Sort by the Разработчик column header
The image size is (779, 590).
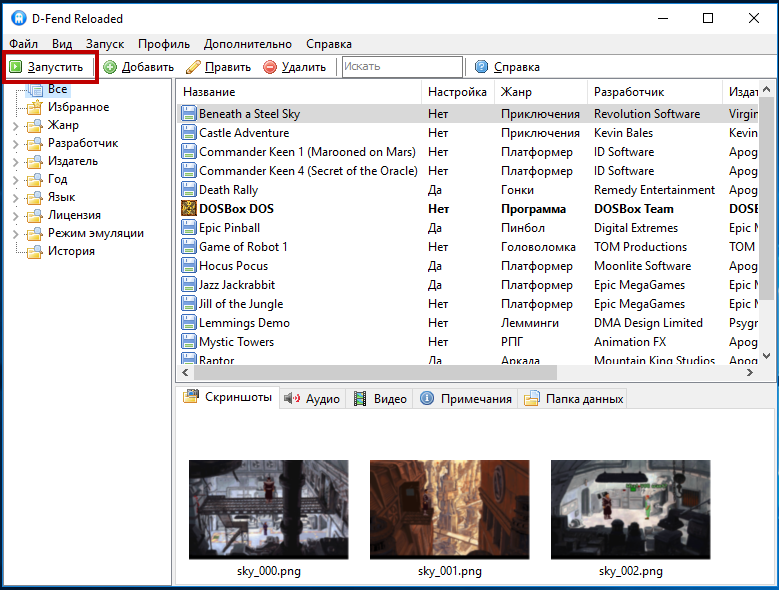point(655,92)
